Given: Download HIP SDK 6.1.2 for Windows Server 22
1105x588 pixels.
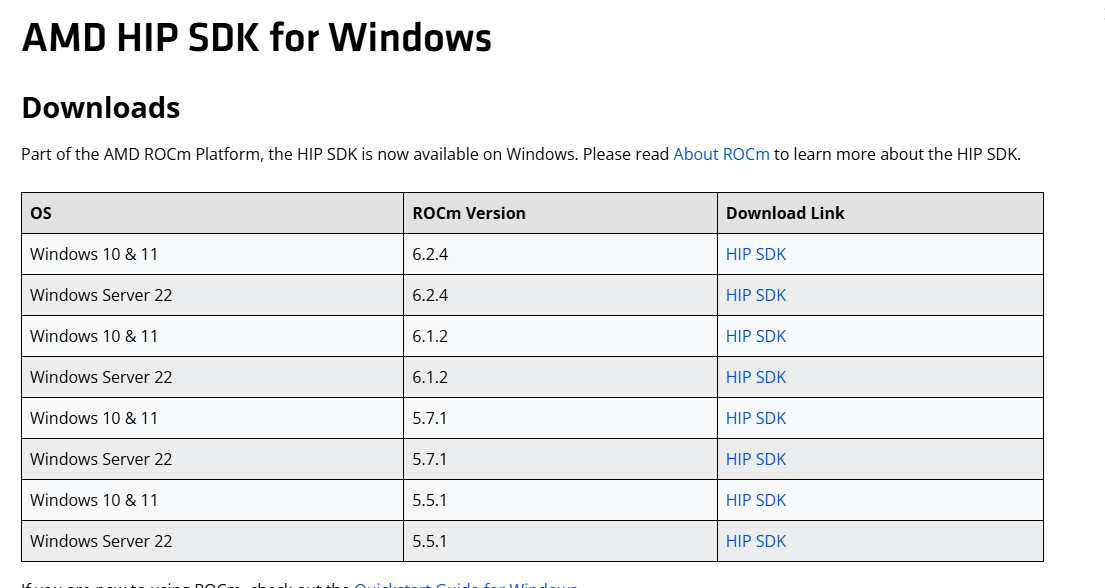Looking at the screenshot, I should [x=756, y=377].
